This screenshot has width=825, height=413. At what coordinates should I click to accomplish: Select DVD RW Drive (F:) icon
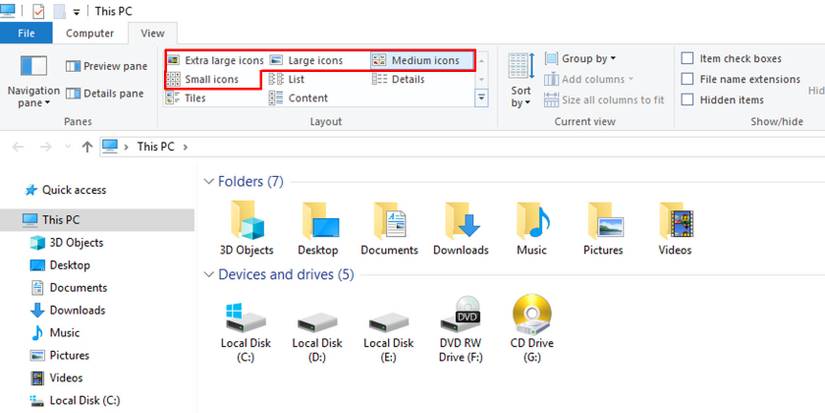tap(460, 314)
